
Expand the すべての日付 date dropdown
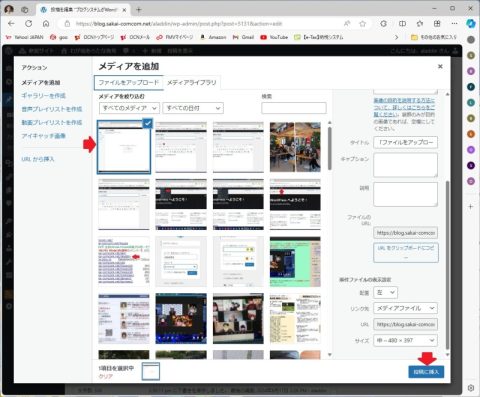coord(193,108)
